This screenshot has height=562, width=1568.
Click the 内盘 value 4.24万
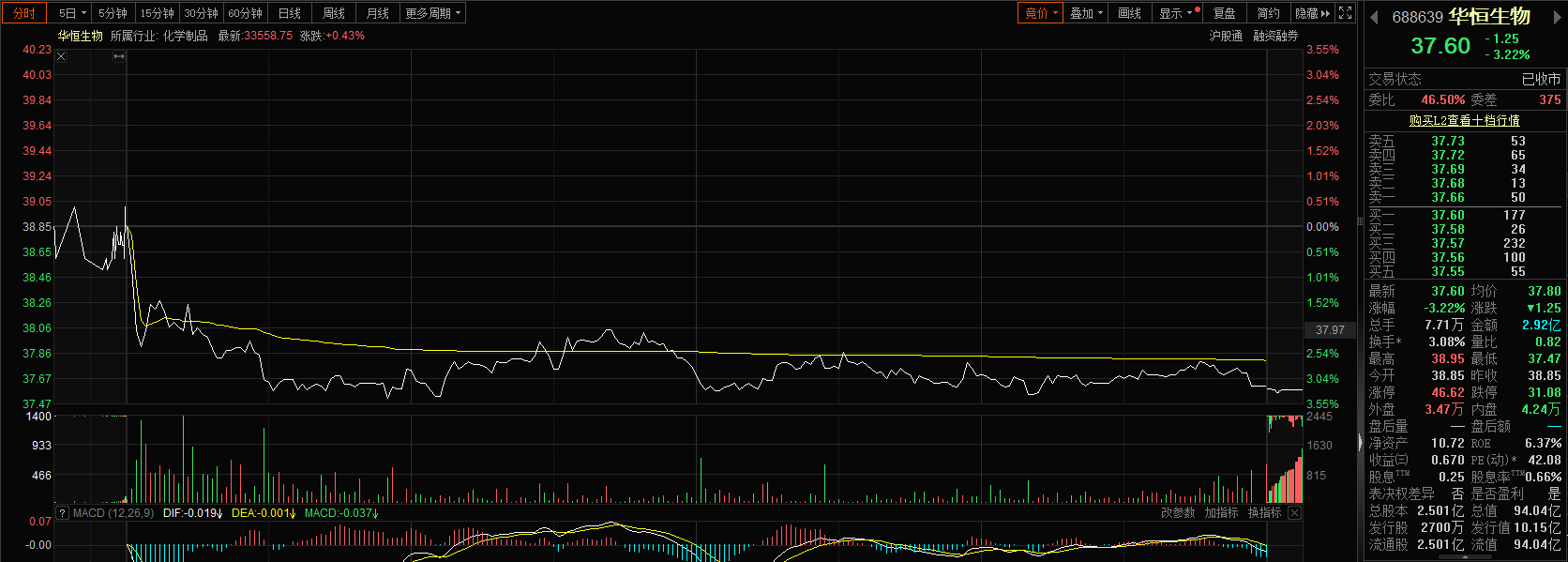1542,409
